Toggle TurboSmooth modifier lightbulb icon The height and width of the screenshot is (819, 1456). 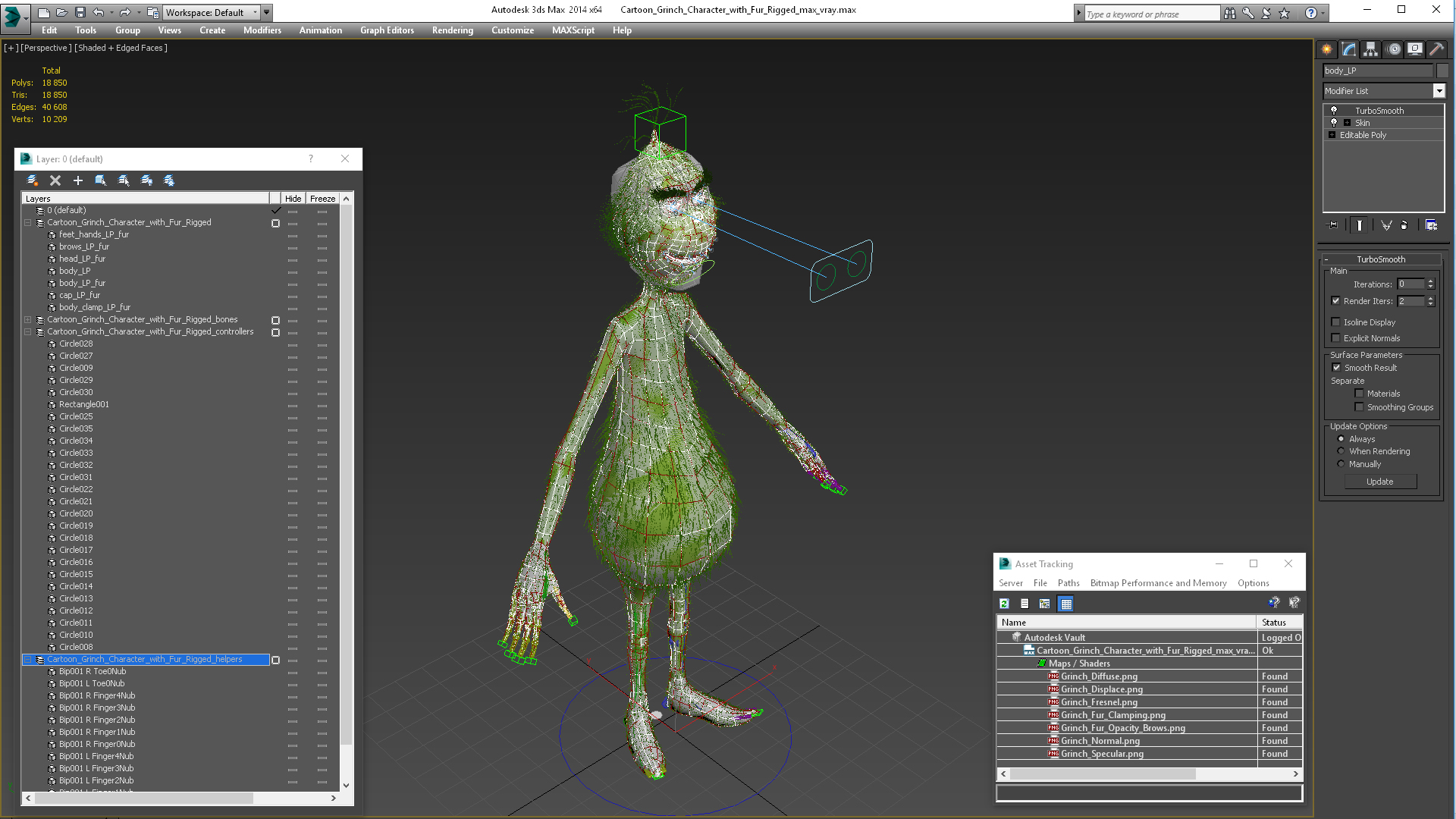pyautogui.click(x=1334, y=111)
